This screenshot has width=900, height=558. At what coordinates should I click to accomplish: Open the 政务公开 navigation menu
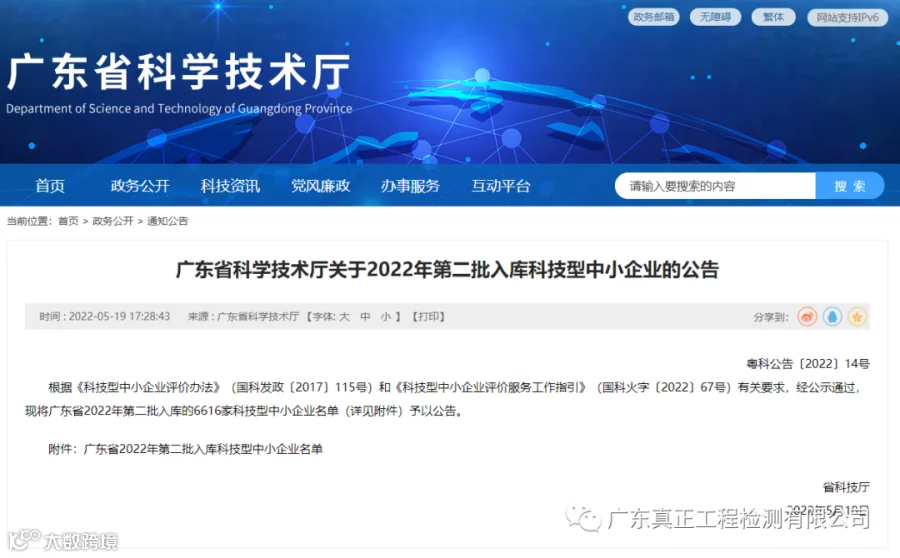pyautogui.click(x=140, y=186)
